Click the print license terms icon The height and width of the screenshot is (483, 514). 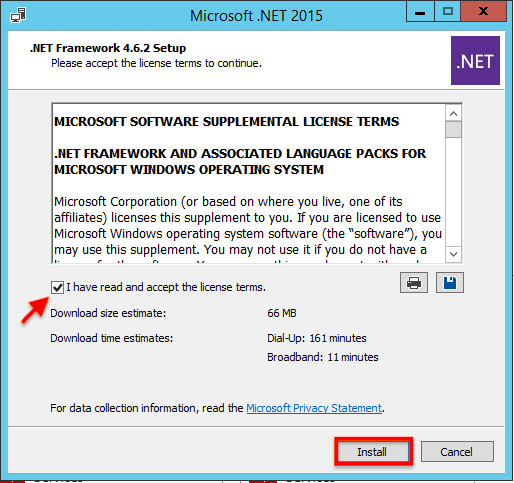tap(414, 283)
